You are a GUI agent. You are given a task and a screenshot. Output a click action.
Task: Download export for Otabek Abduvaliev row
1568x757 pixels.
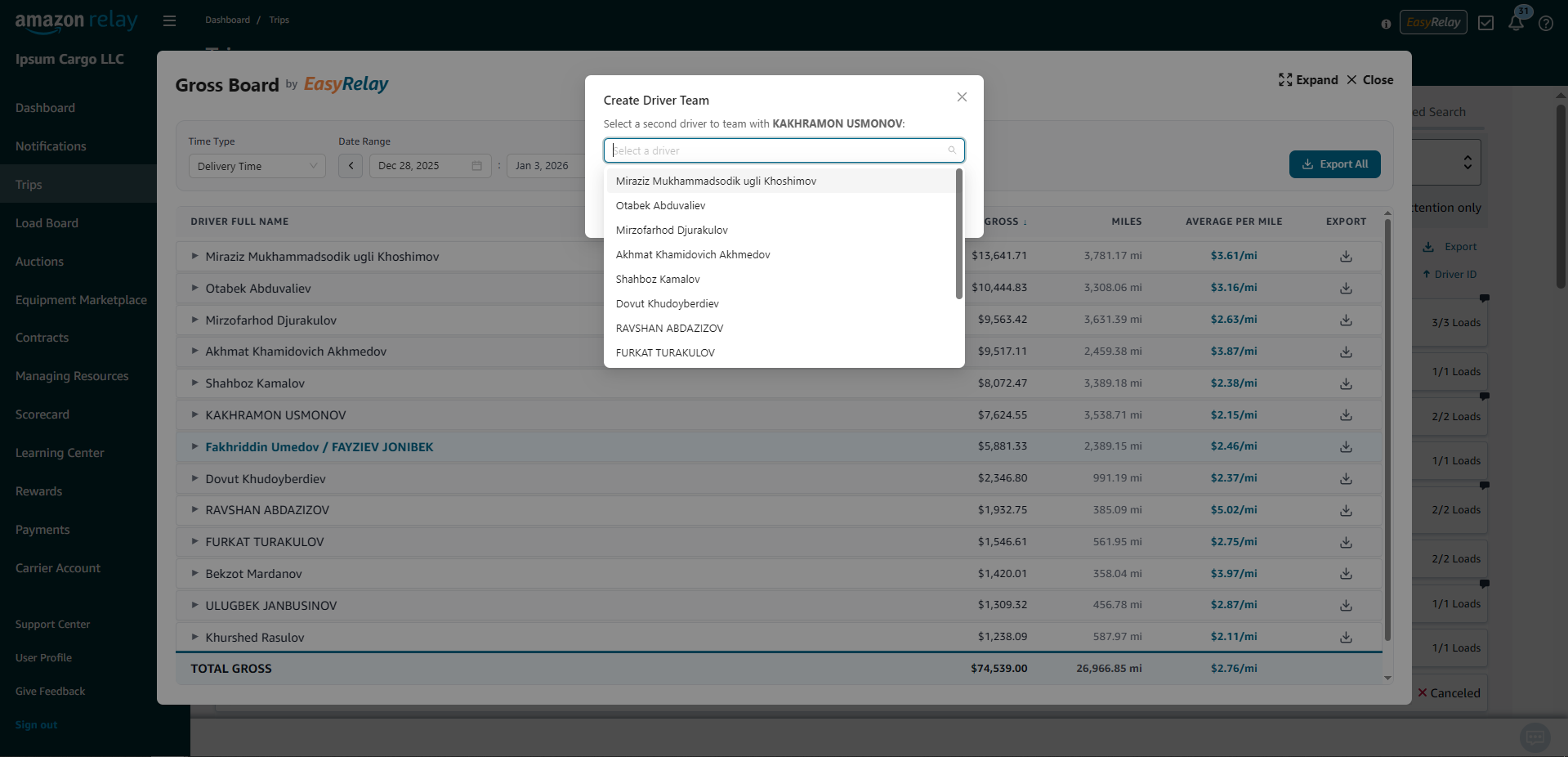1346,289
